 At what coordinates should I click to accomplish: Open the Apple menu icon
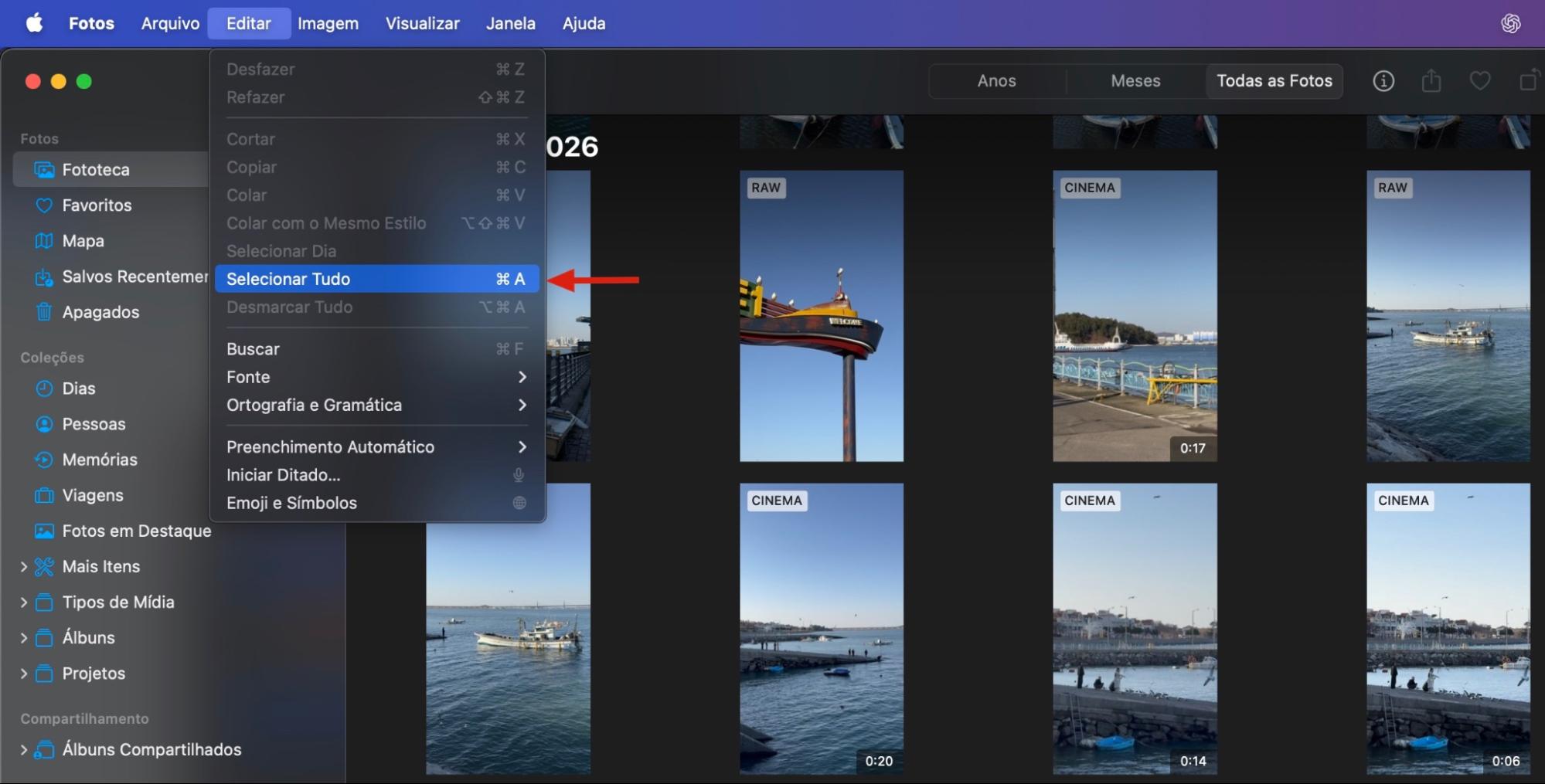coord(34,23)
